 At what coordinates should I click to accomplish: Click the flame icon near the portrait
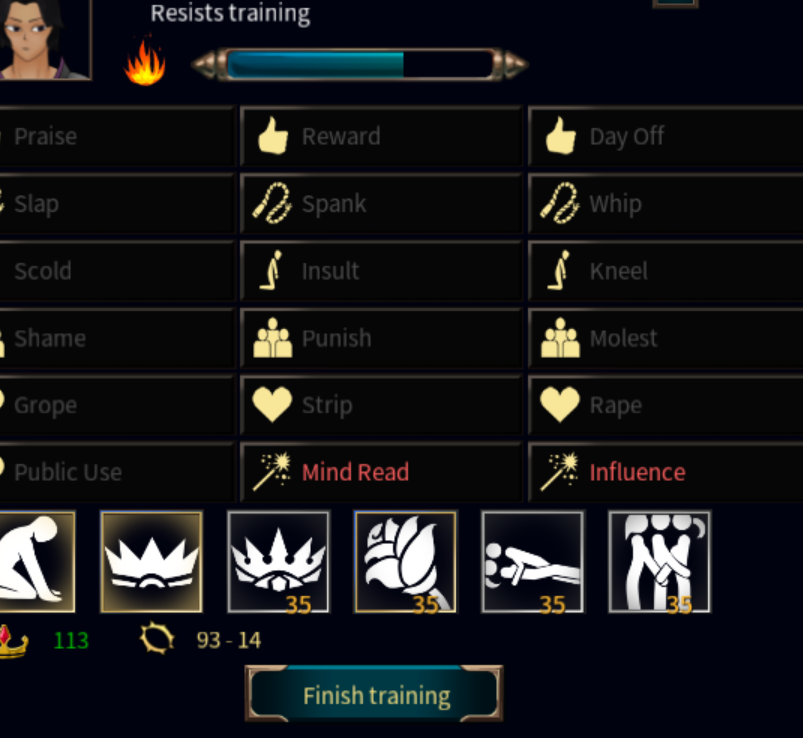[145, 60]
